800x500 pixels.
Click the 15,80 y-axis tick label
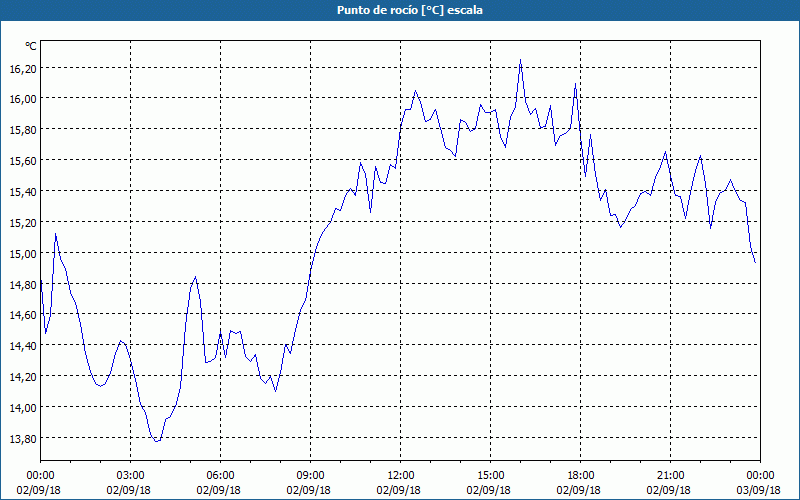coord(23,130)
